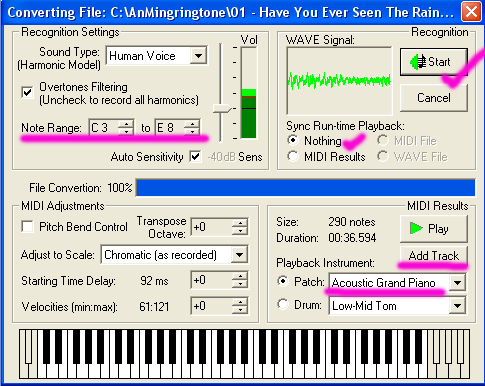Select the Drum instrument radio button
The height and width of the screenshot is (386, 485).
tap(283, 304)
